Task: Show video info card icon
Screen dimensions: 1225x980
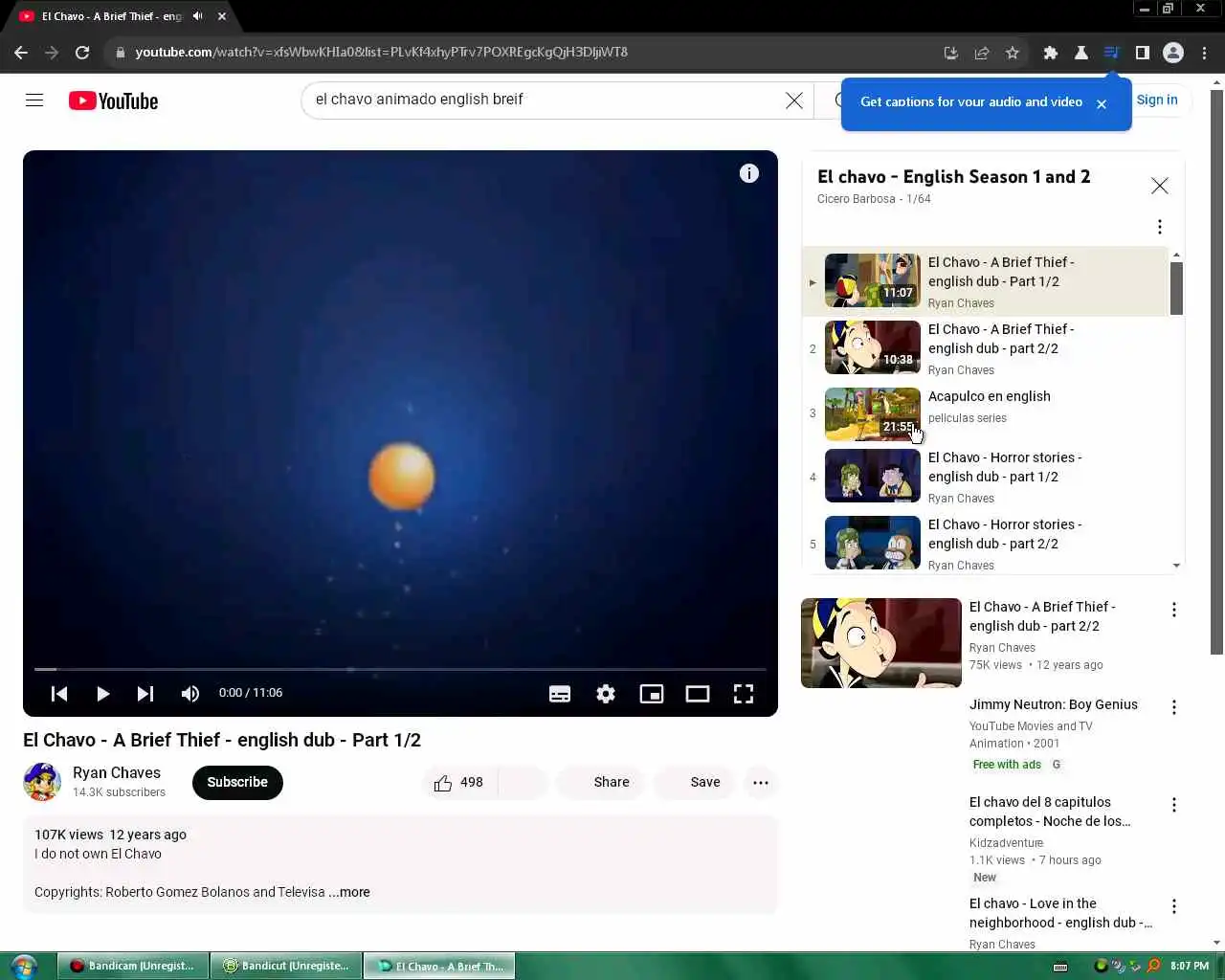Action: (749, 173)
